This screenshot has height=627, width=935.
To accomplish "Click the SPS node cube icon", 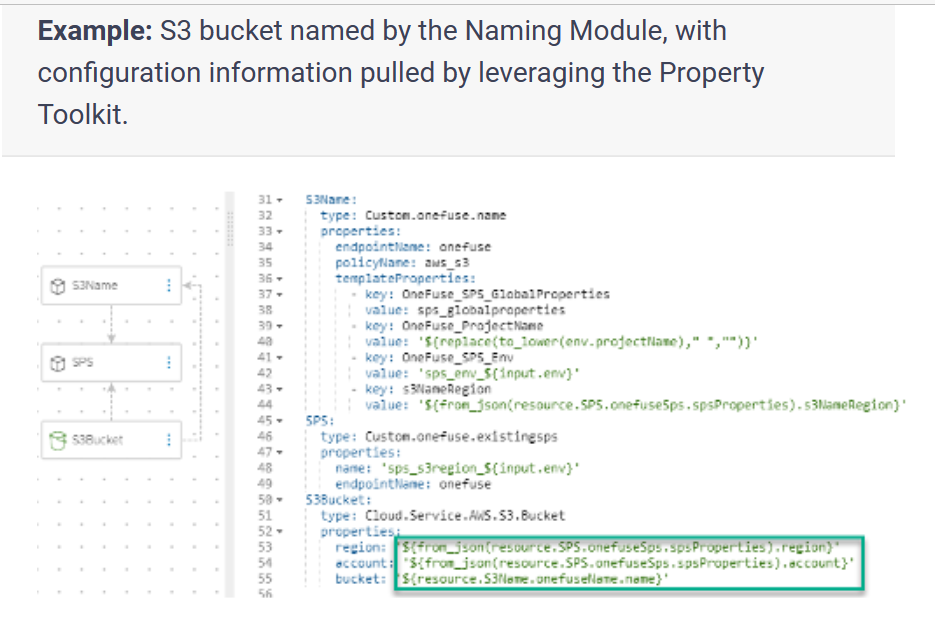I will pos(57,361).
